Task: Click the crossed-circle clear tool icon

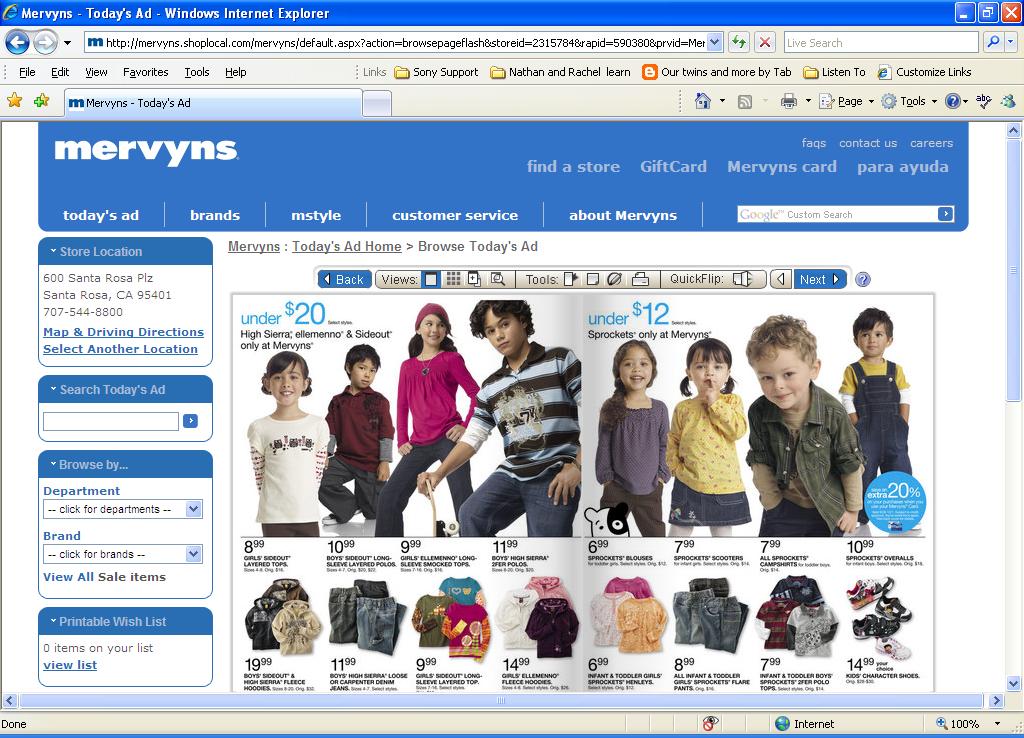Action: (x=614, y=280)
